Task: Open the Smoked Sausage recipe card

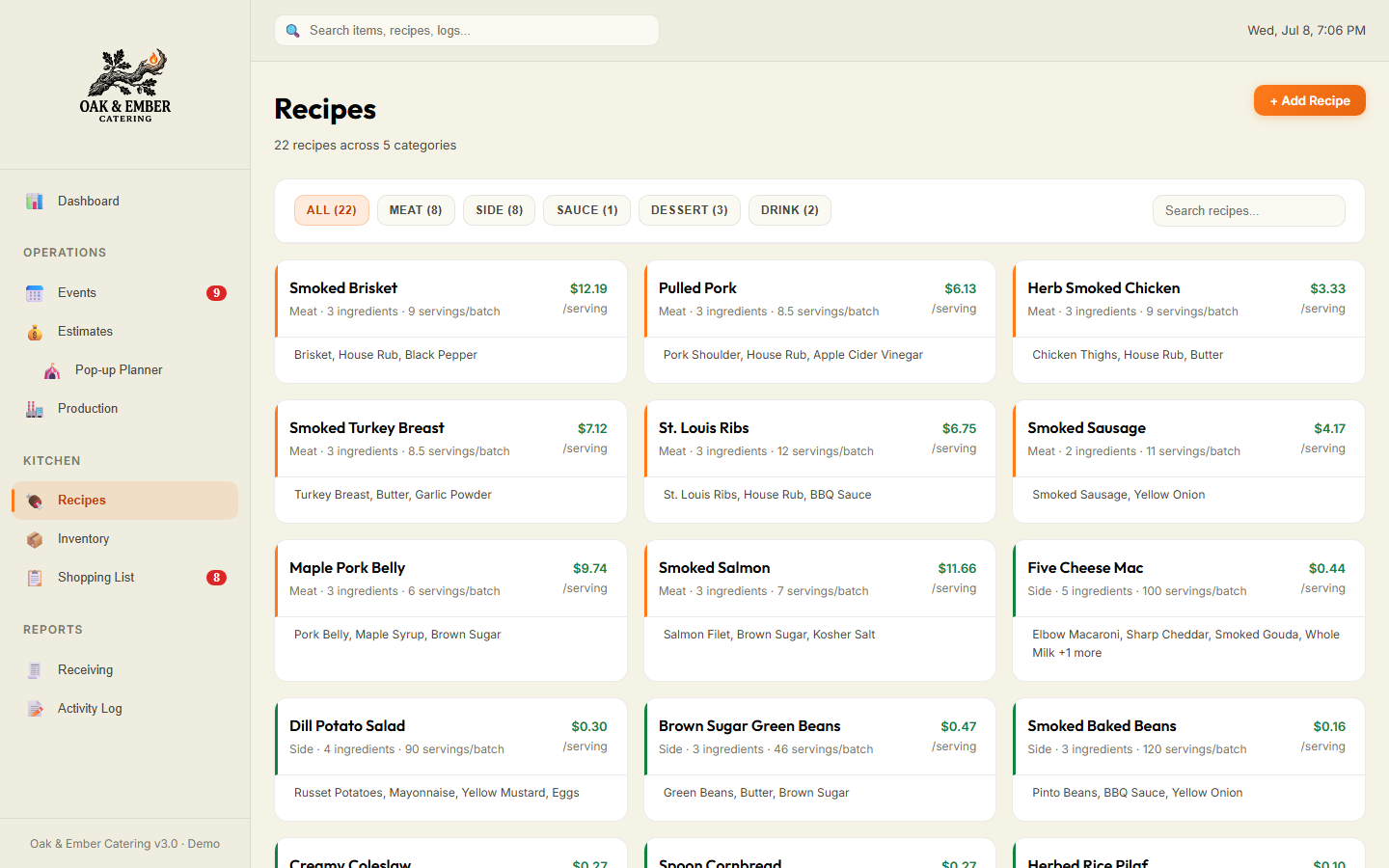Action: click(1189, 462)
